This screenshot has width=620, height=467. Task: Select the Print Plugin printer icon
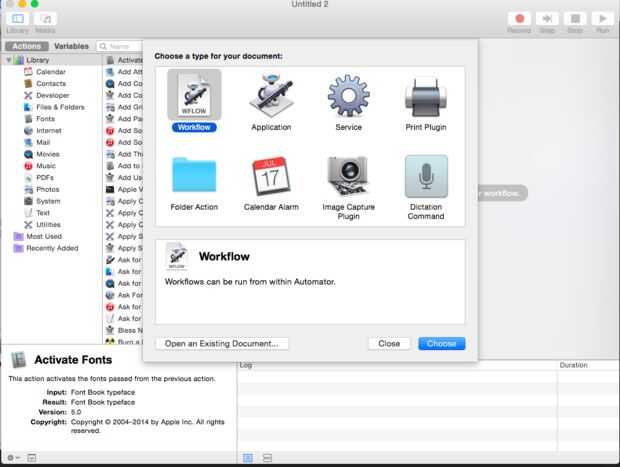tap(426, 96)
